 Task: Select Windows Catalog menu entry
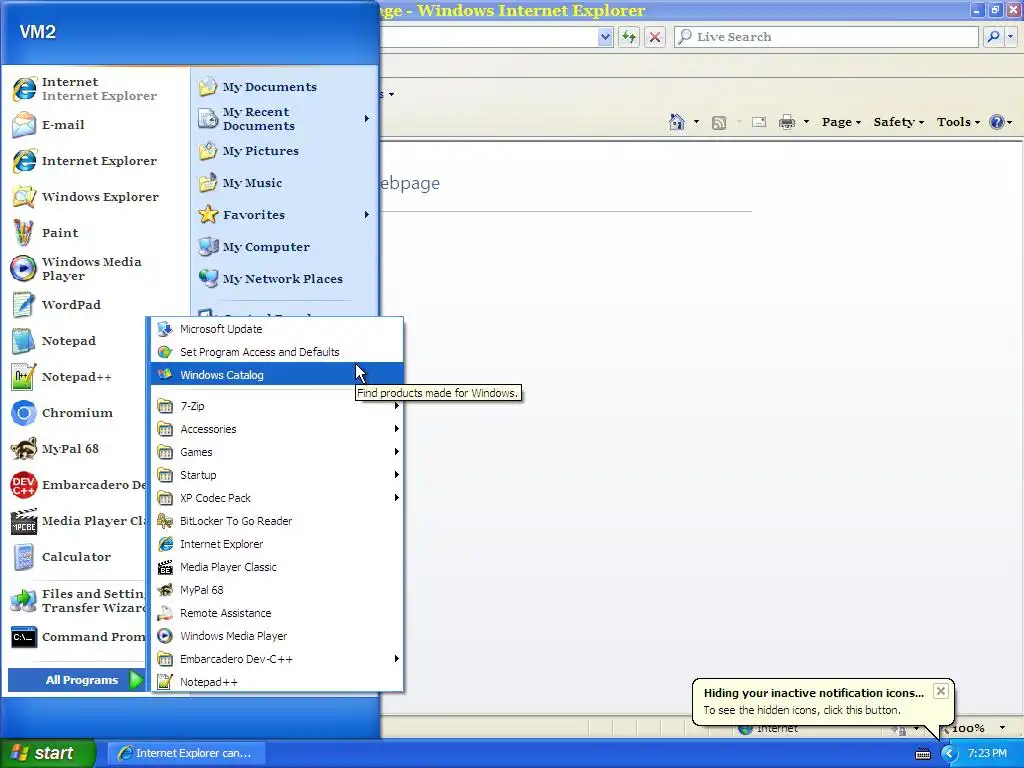pyautogui.click(x=277, y=375)
